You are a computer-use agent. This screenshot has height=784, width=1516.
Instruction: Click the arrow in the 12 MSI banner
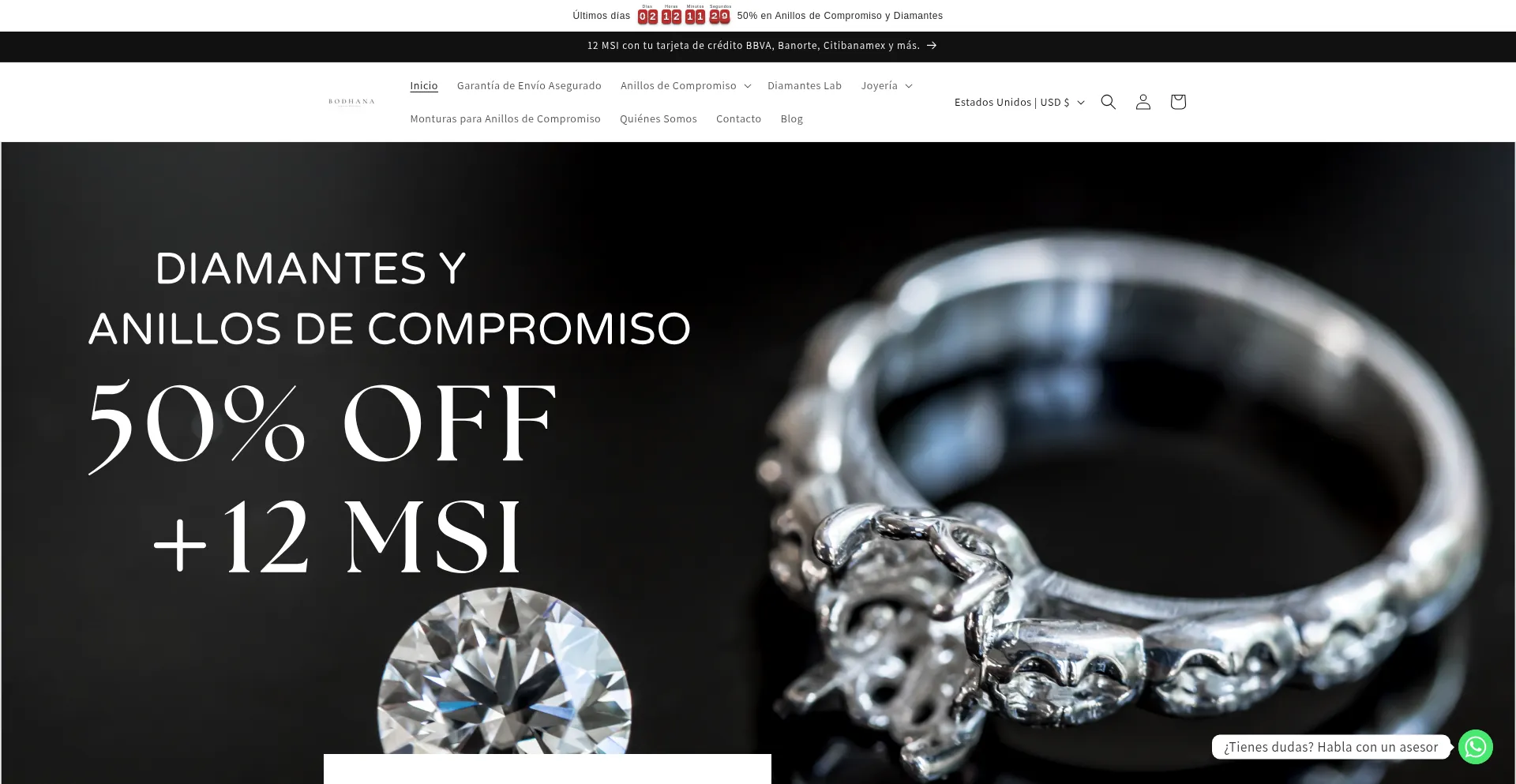pos(932,46)
